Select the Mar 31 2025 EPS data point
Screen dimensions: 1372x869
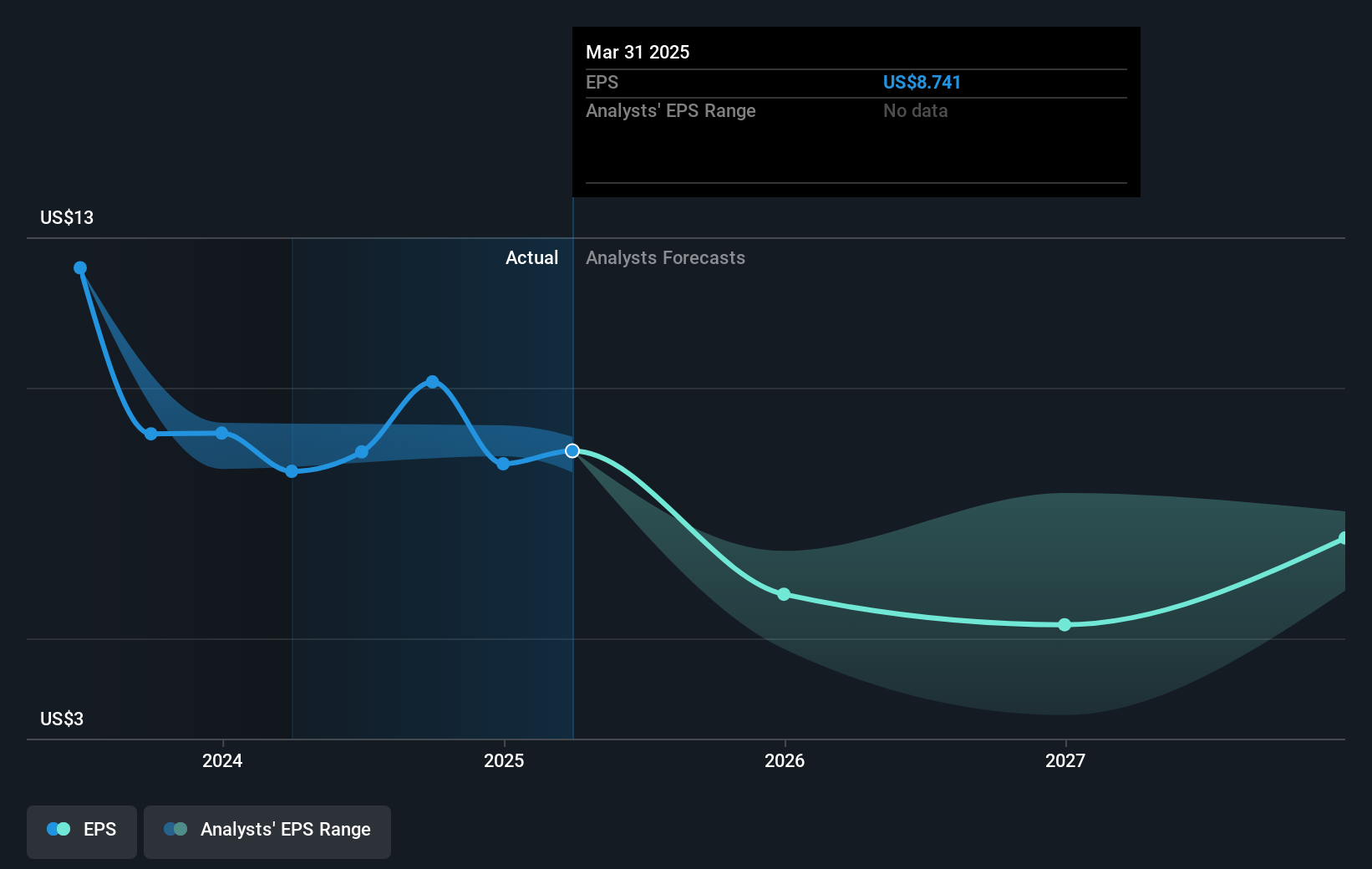pyautogui.click(x=572, y=451)
